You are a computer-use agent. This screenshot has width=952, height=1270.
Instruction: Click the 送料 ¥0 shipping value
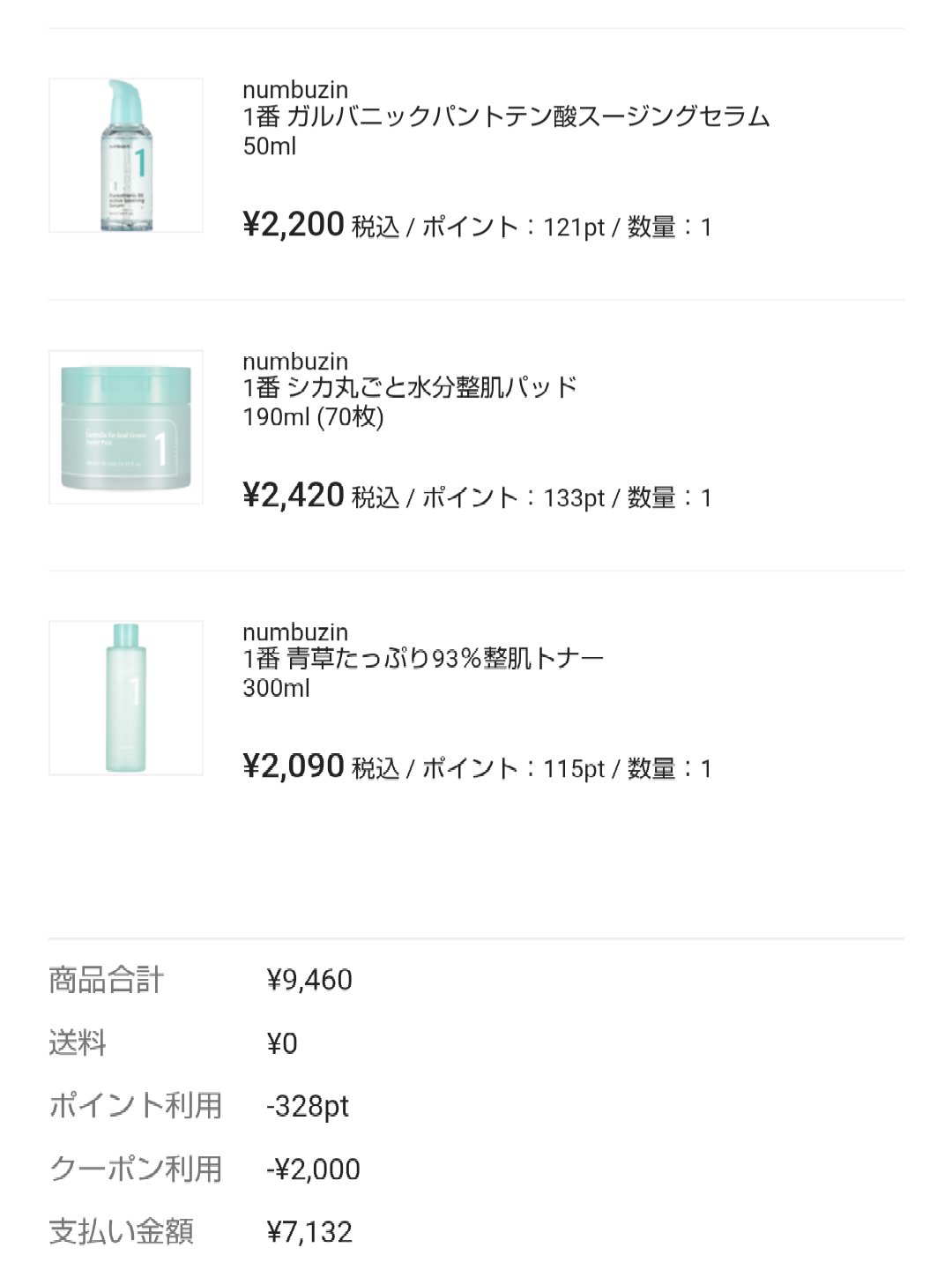[282, 1043]
